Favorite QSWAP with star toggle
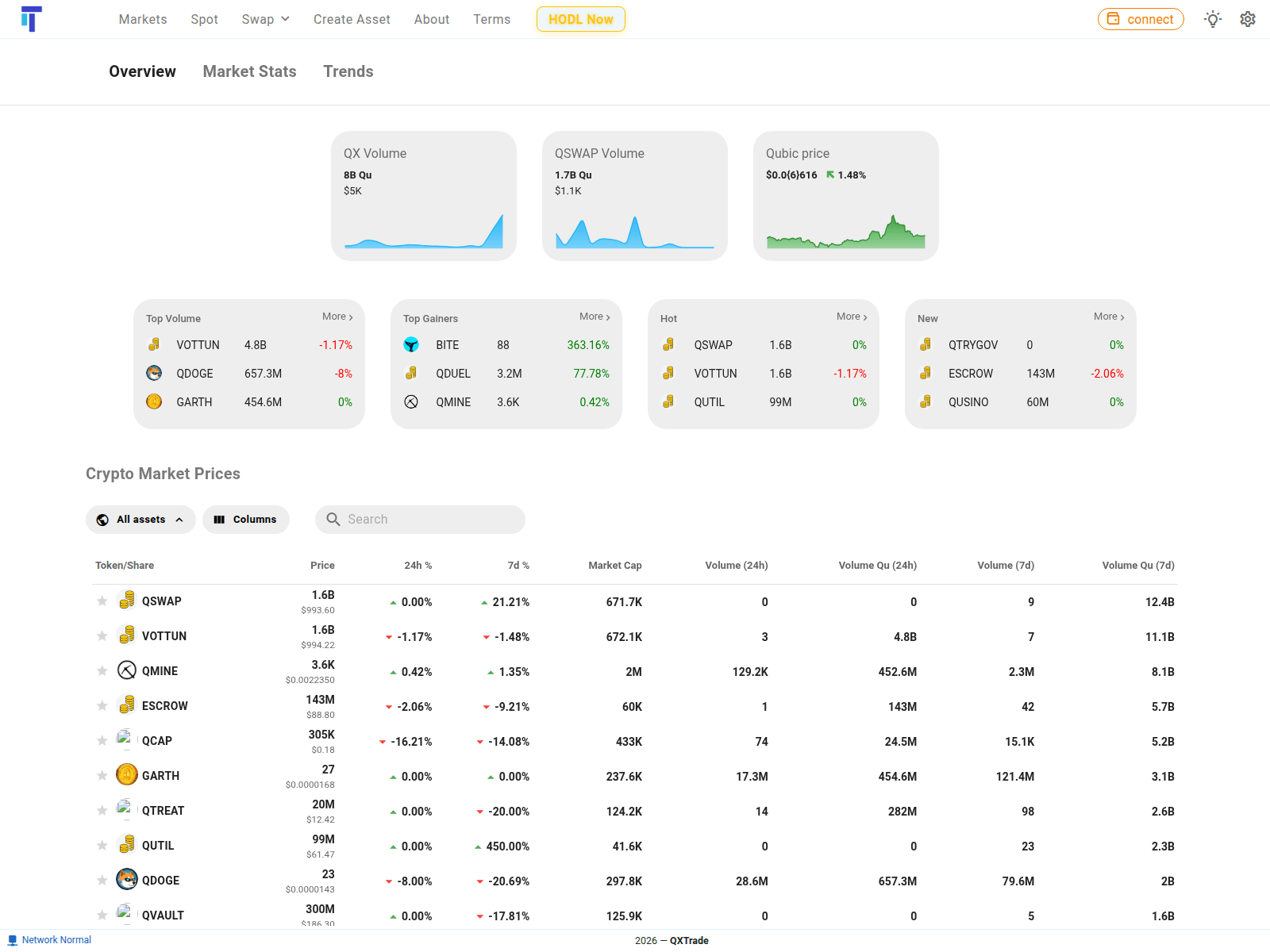This screenshot has height=952, width=1270. click(x=102, y=601)
